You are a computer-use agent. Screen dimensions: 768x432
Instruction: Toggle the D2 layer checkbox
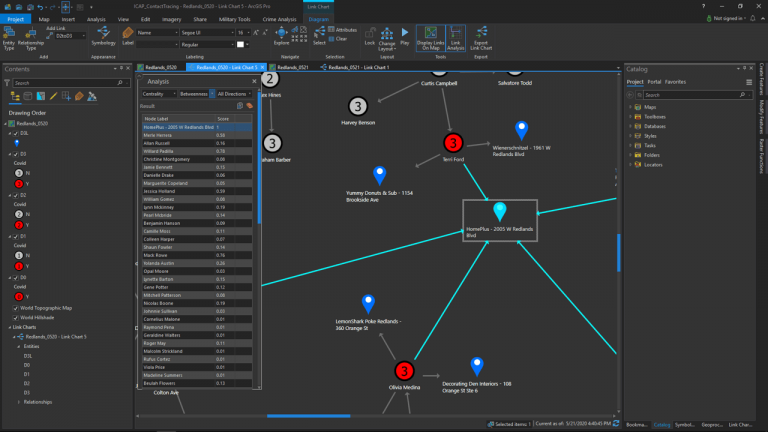[x=16, y=195]
